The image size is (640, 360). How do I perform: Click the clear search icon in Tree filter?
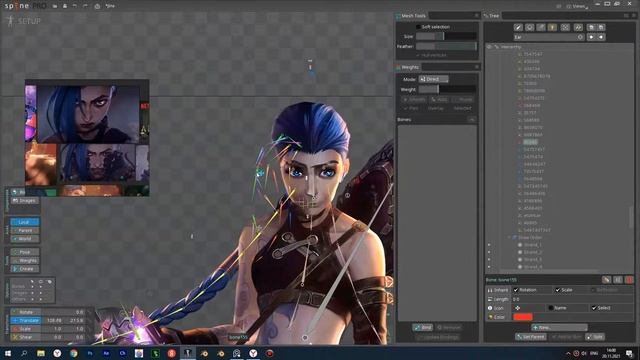click(x=580, y=37)
